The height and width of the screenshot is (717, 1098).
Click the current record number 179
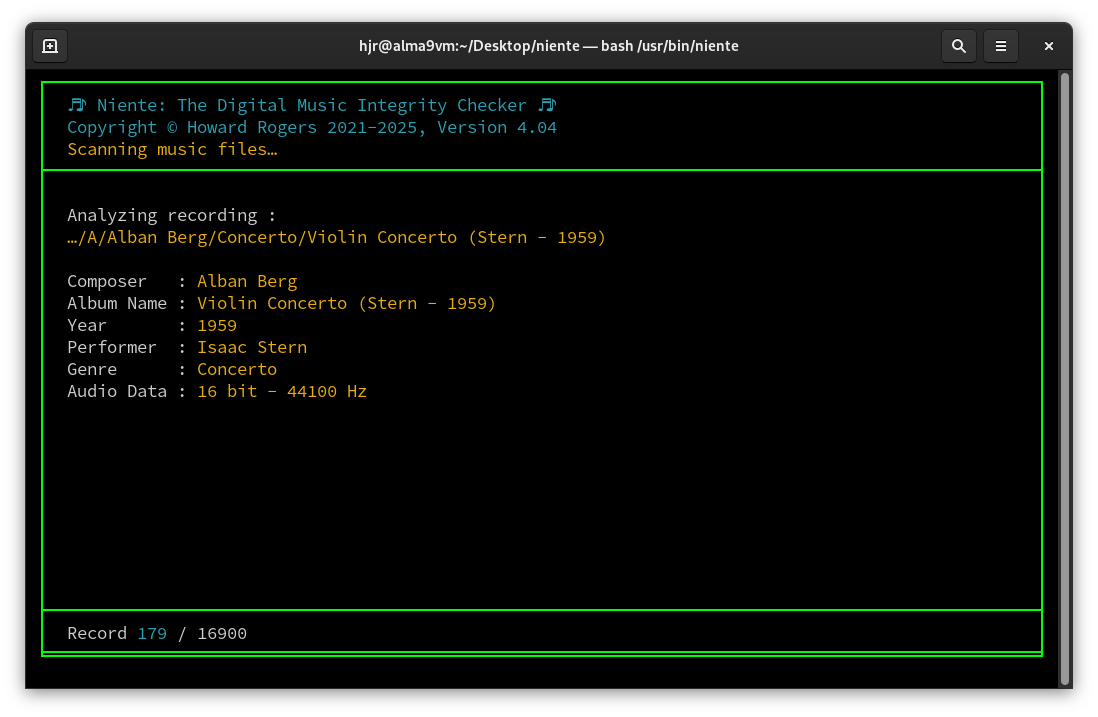pyautogui.click(x=152, y=633)
